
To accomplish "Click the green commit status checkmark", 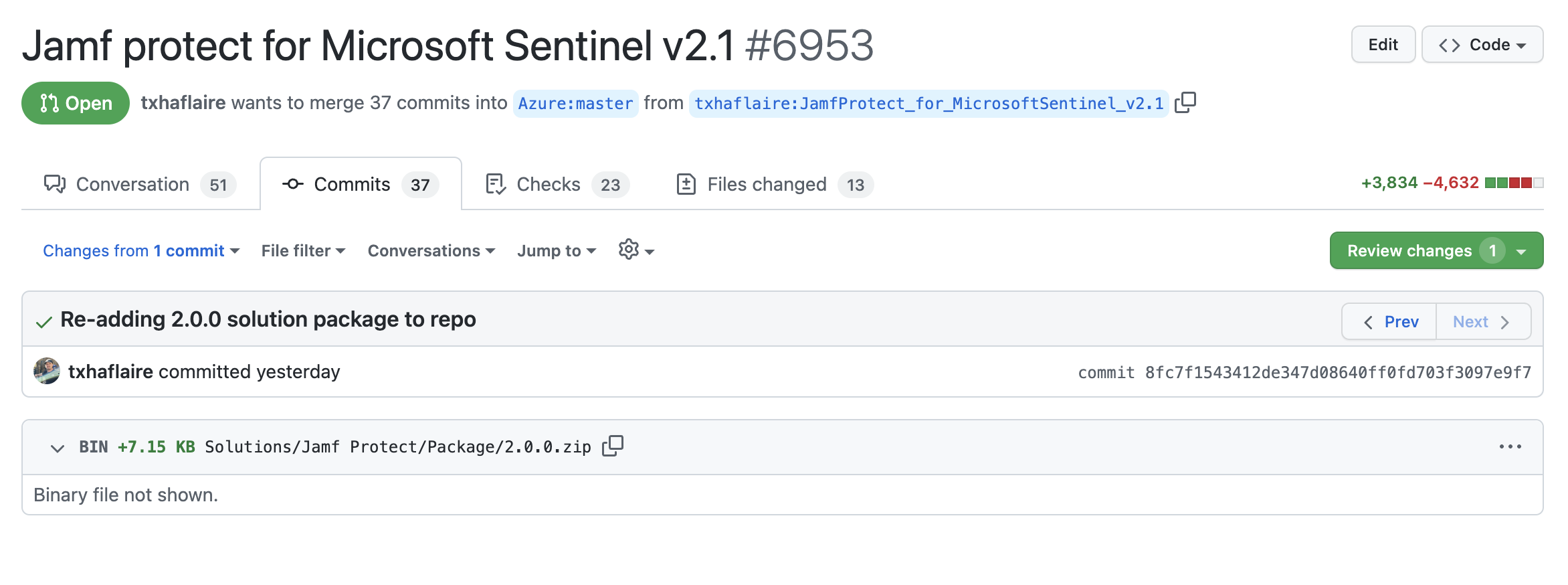I will 44,322.
